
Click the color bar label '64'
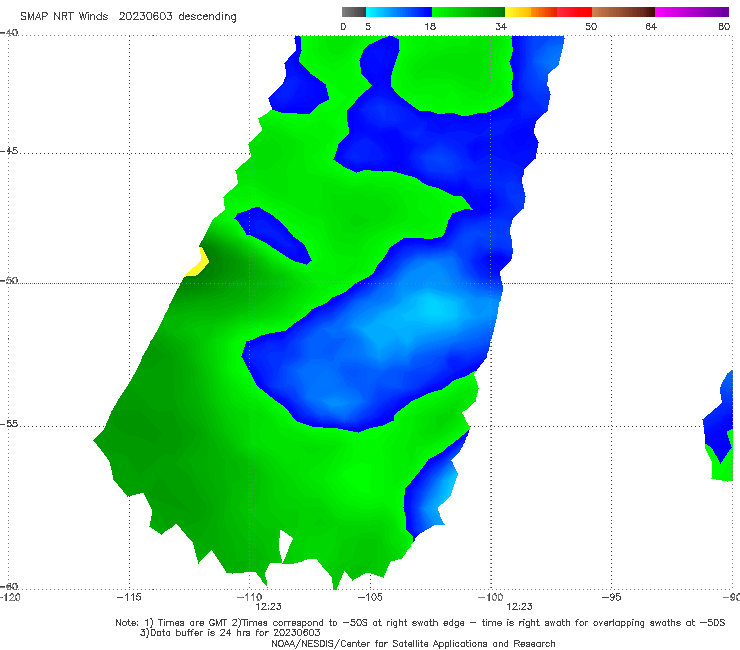click(651, 26)
